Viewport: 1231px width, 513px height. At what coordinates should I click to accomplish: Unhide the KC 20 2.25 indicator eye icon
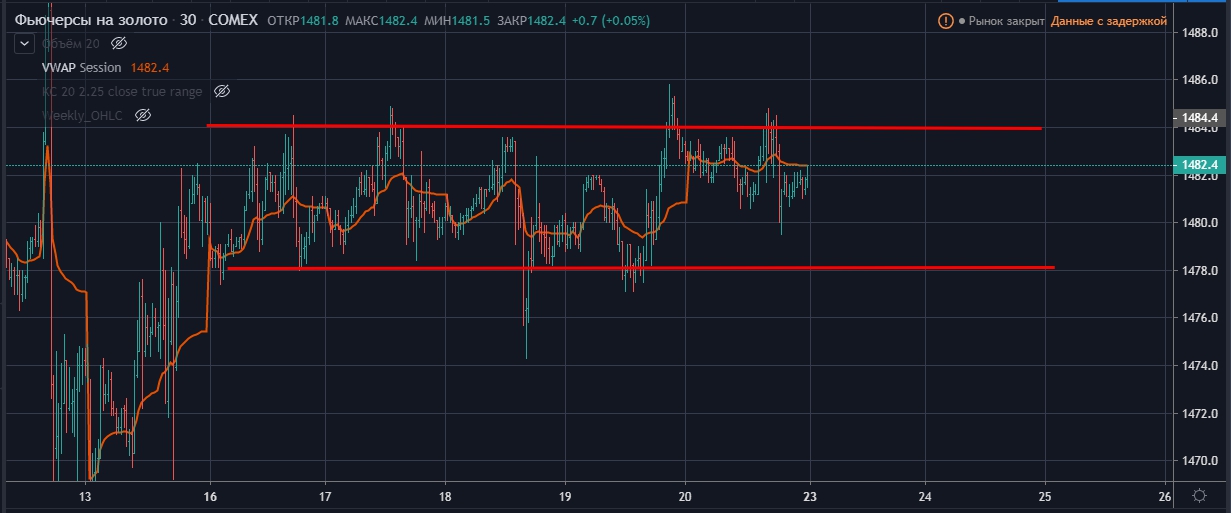pyautogui.click(x=222, y=91)
